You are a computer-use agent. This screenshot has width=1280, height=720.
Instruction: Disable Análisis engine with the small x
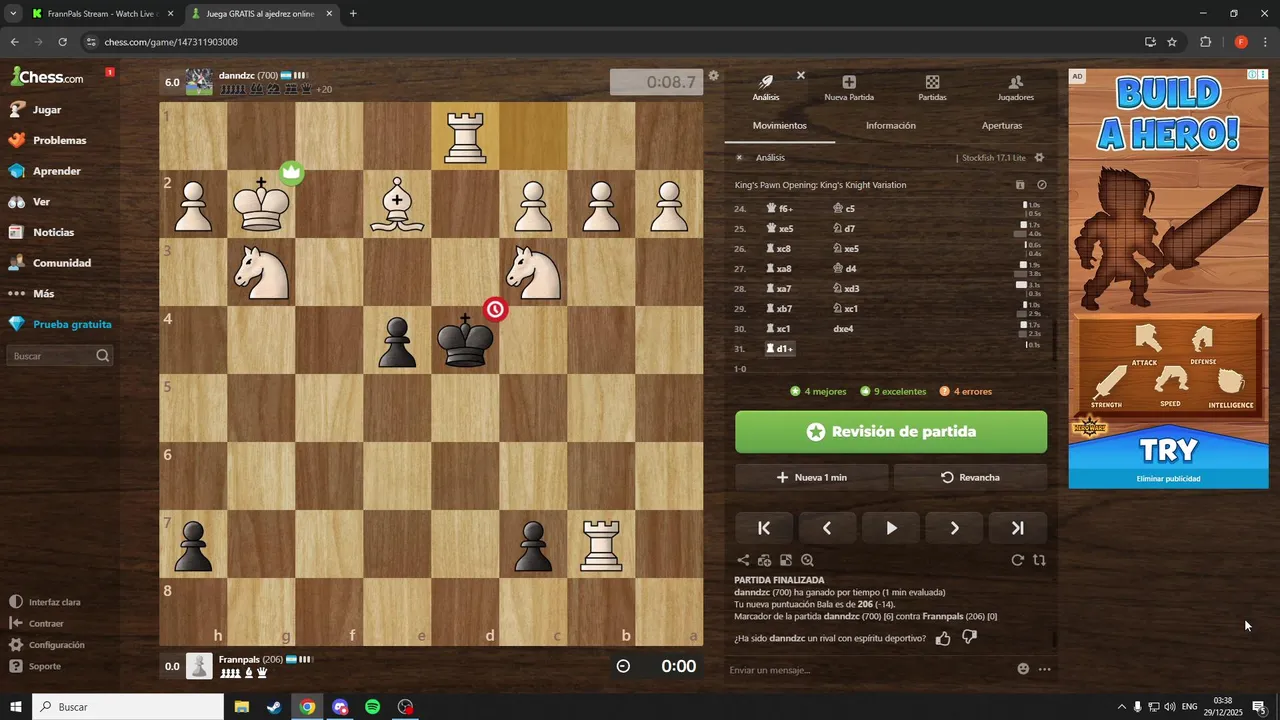coord(739,158)
